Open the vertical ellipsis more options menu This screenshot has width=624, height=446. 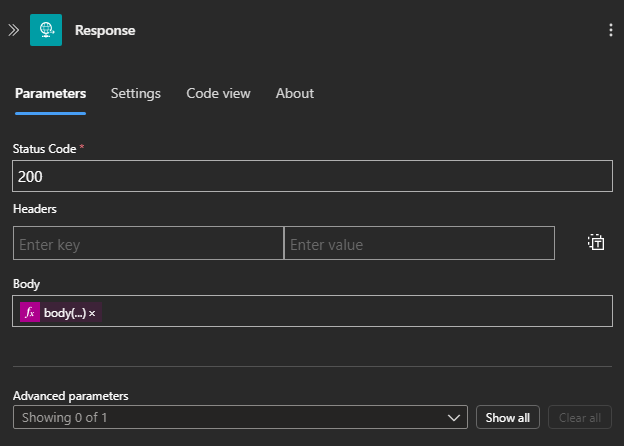click(610, 30)
